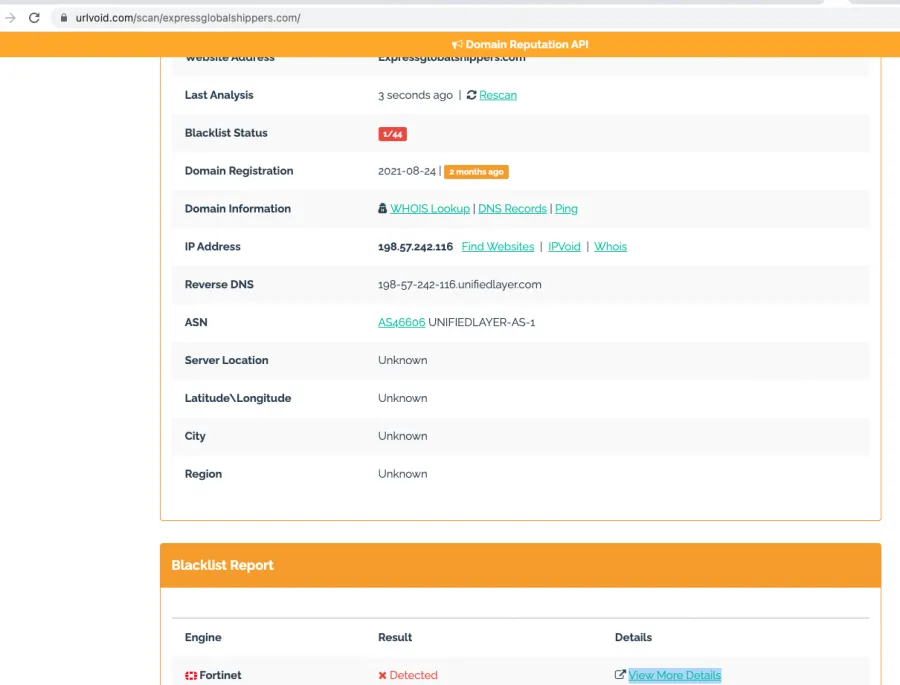Click the Result column header
Image resolution: width=900 pixels, height=685 pixels.
pos(395,637)
